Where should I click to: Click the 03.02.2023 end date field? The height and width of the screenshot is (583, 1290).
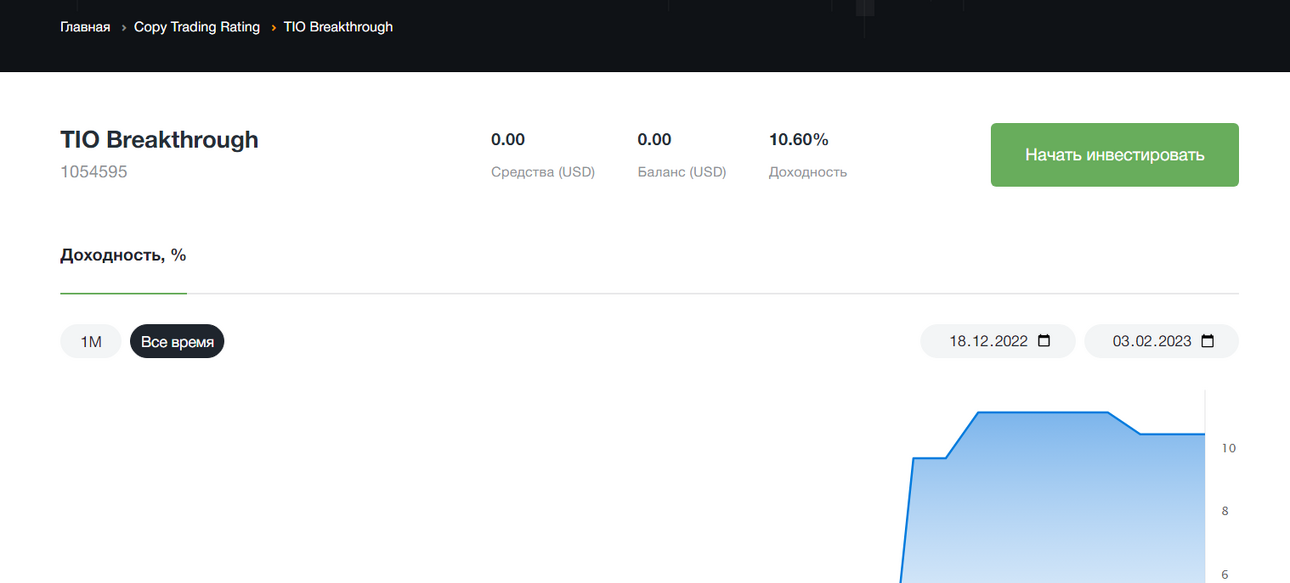[1161, 341]
